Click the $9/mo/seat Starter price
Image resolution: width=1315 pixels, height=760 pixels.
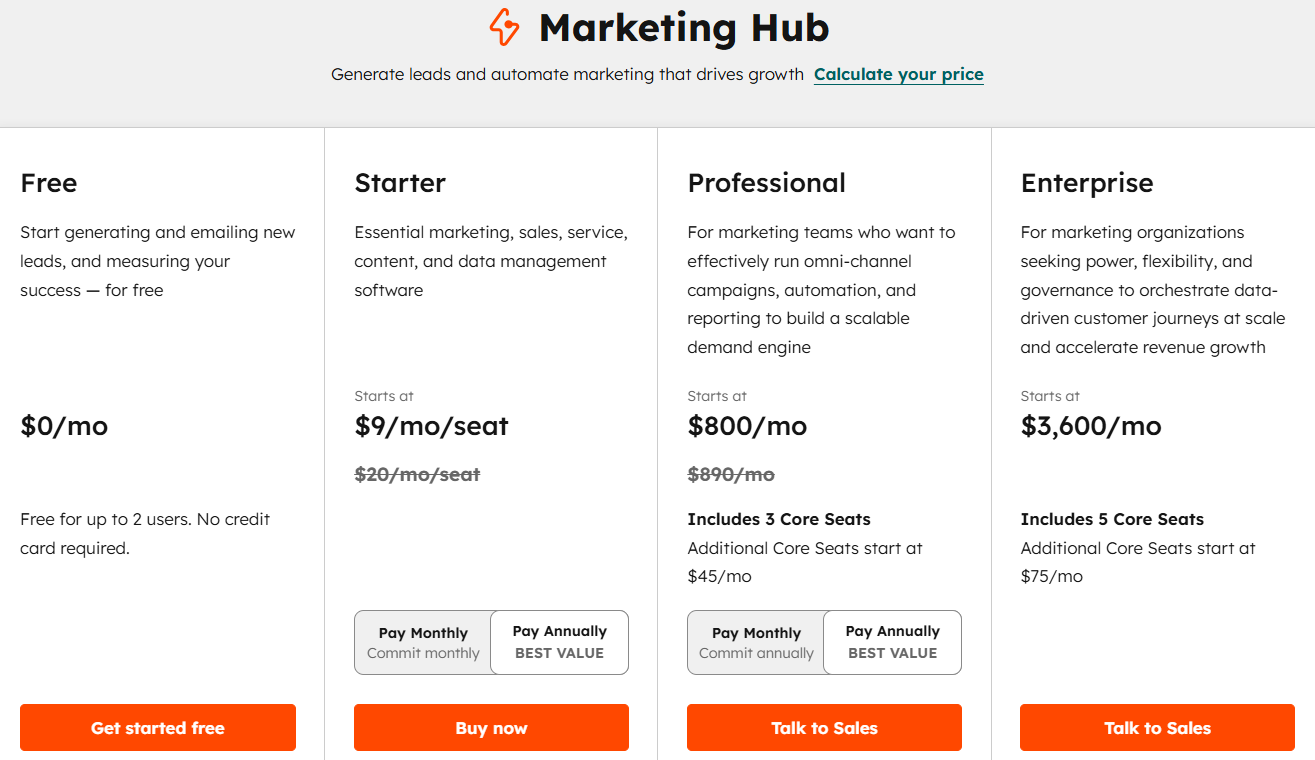[431, 425]
